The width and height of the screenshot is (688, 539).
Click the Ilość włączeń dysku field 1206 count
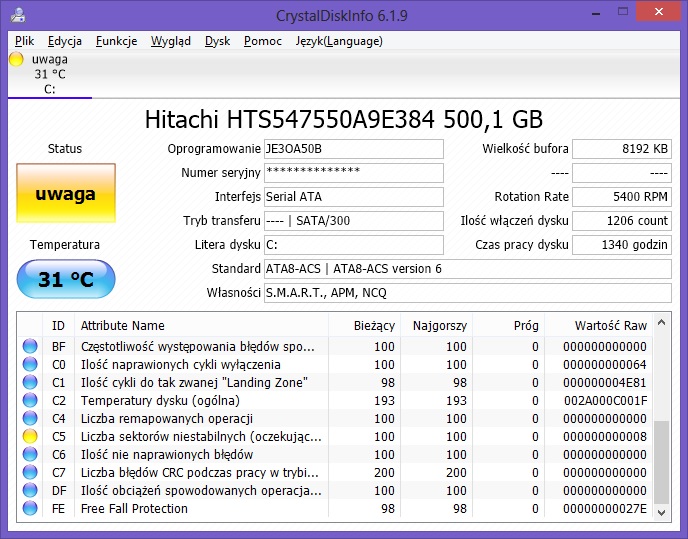click(622, 221)
